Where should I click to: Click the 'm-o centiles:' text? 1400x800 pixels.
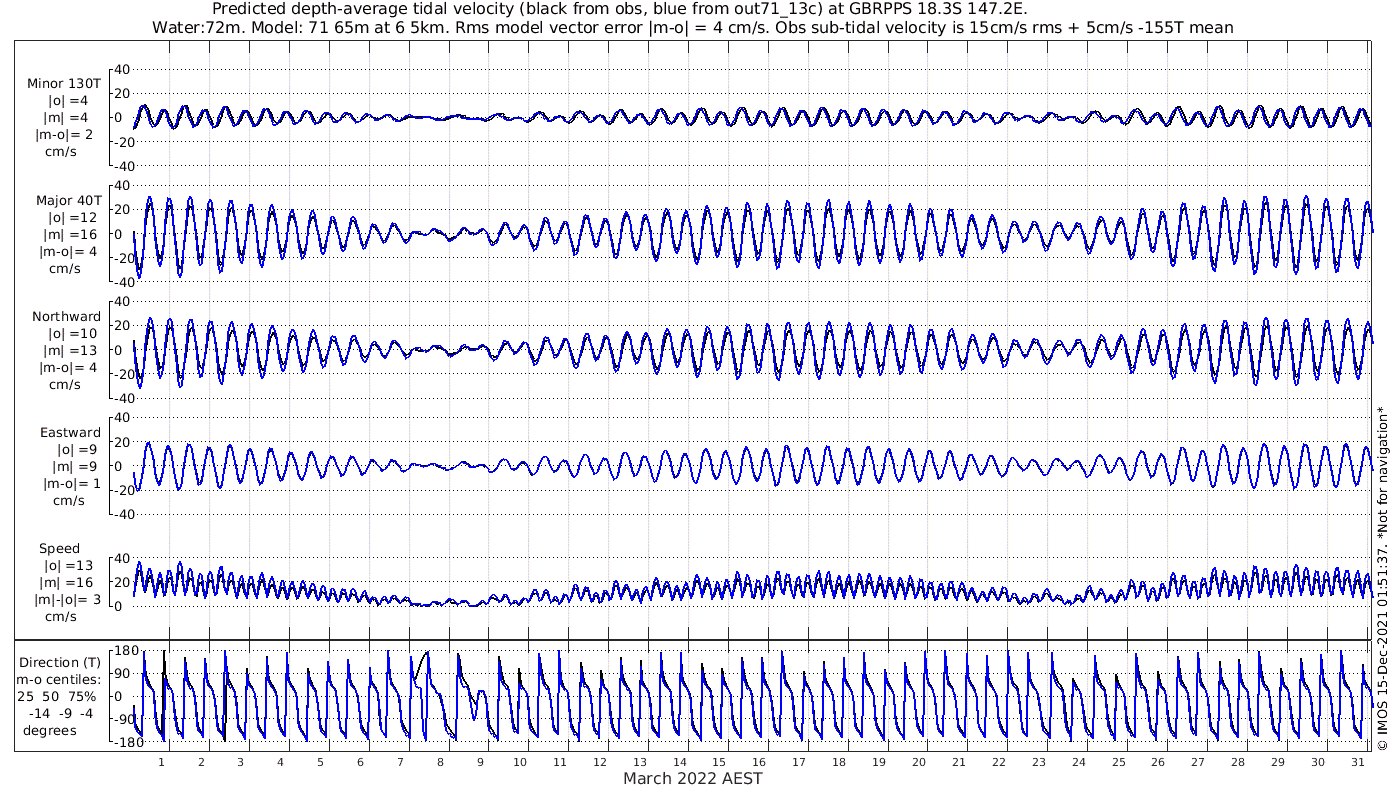tap(59, 680)
